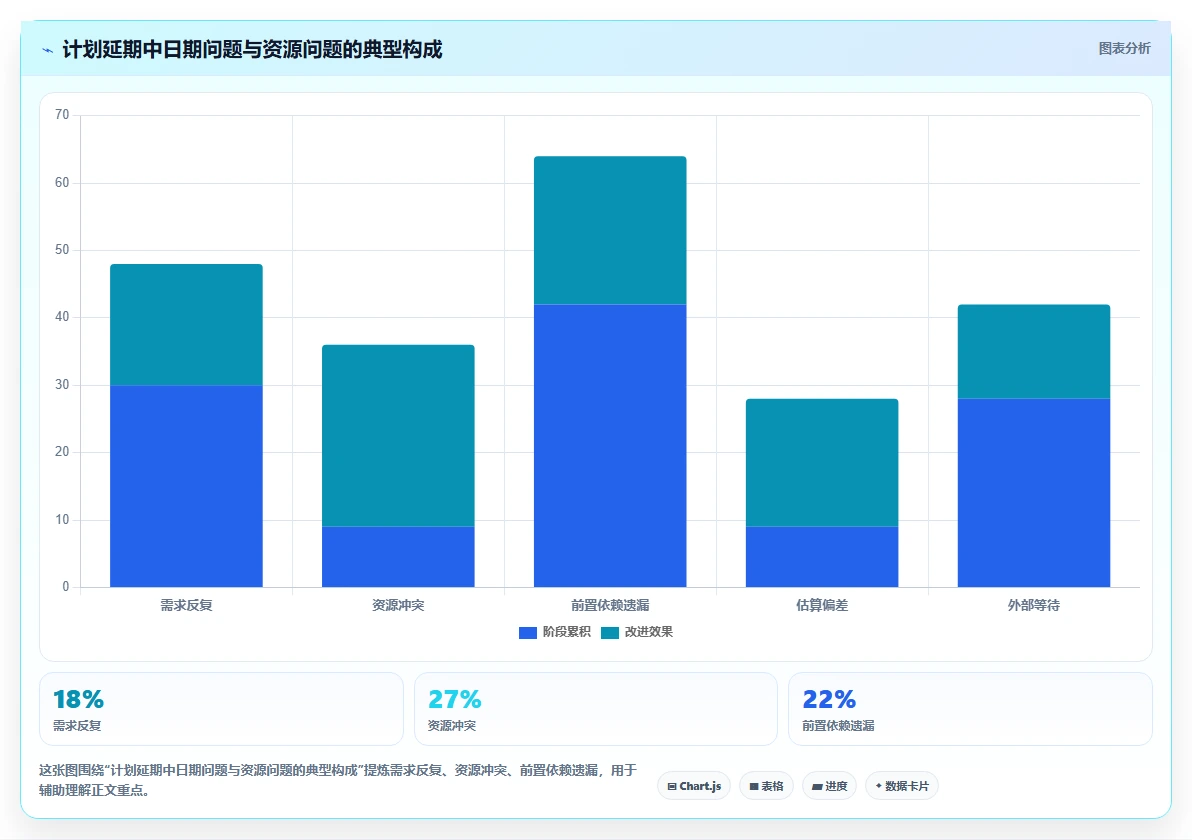
Task: Click the 估算偏差 x-axis label
Action: click(822, 605)
